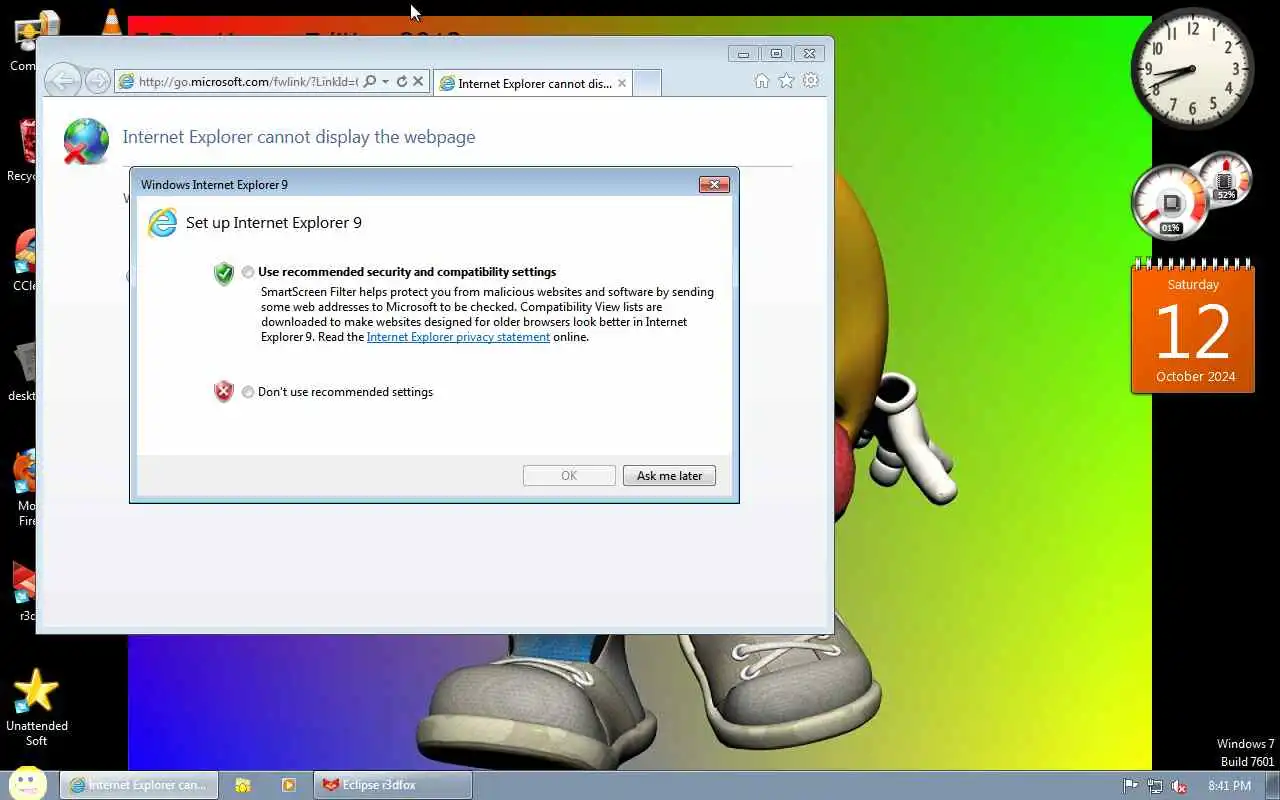This screenshot has width=1280, height=800.
Task: Click the OK button in setup dialog
Action: point(569,476)
